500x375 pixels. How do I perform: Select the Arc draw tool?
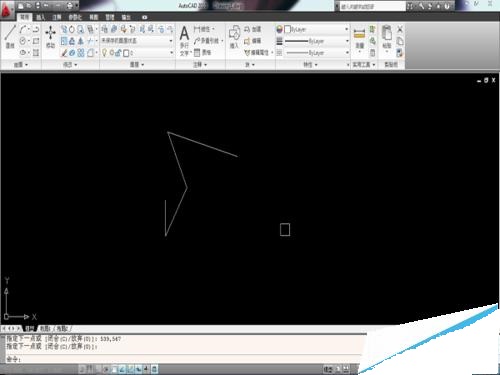pos(23,29)
